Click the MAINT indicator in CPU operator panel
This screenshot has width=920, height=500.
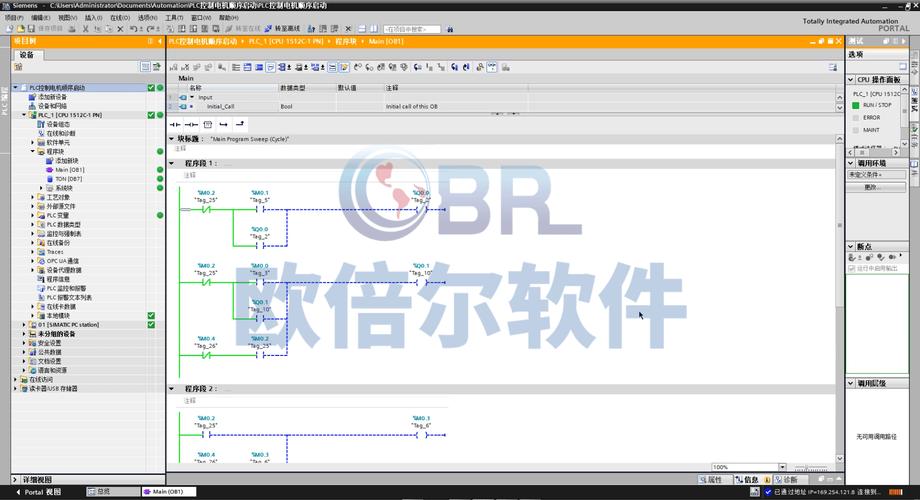click(855, 130)
